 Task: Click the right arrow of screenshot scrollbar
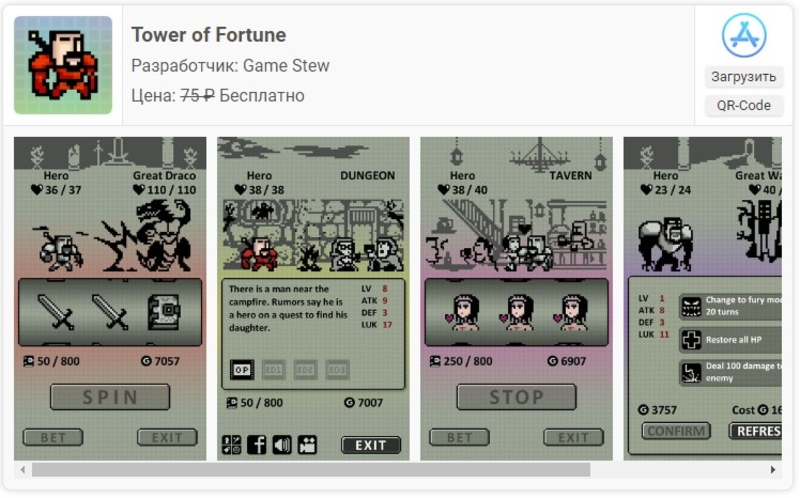point(773,469)
